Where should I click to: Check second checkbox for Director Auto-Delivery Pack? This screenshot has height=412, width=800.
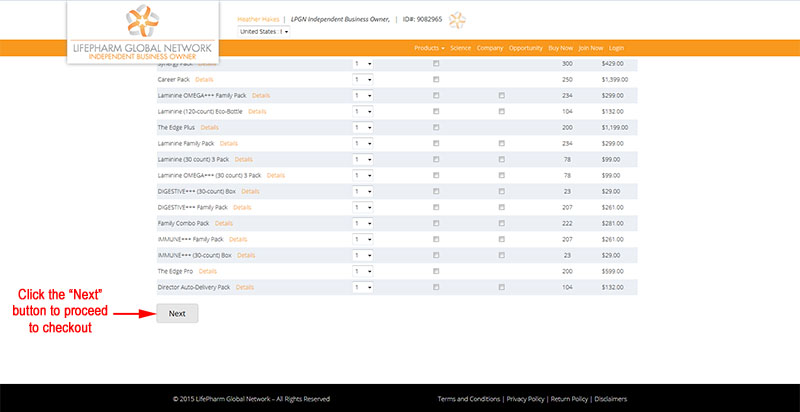(x=502, y=287)
